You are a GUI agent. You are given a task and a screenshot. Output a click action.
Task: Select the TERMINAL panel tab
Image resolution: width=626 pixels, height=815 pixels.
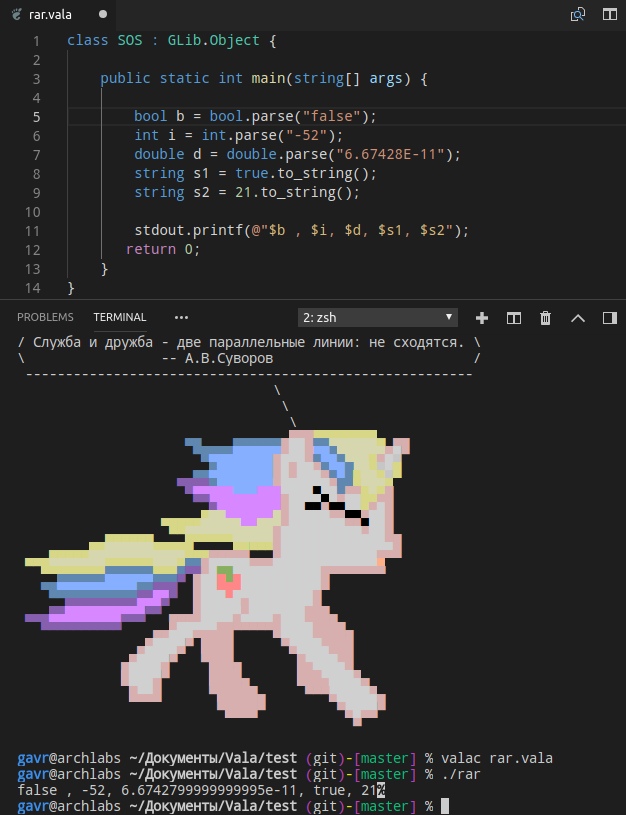120,317
